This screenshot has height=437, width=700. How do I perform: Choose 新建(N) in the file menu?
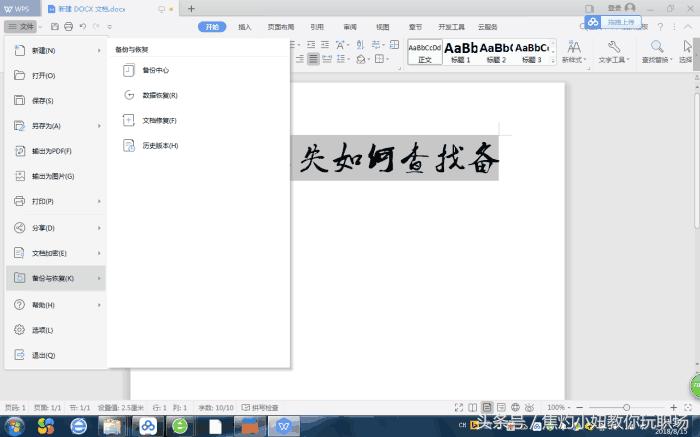(x=56, y=50)
